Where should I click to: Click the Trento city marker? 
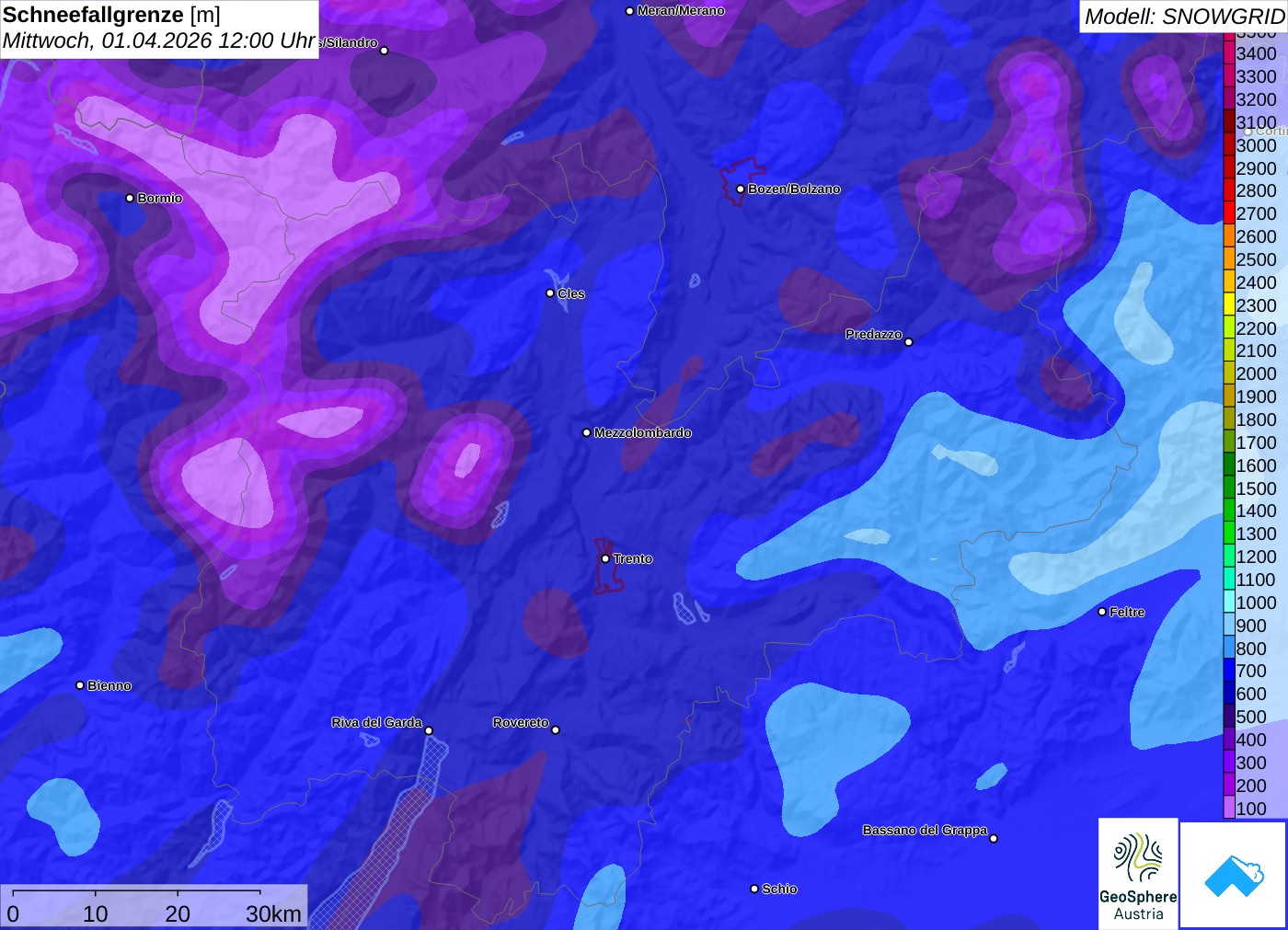pyautogui.click(x=605, y=558)
